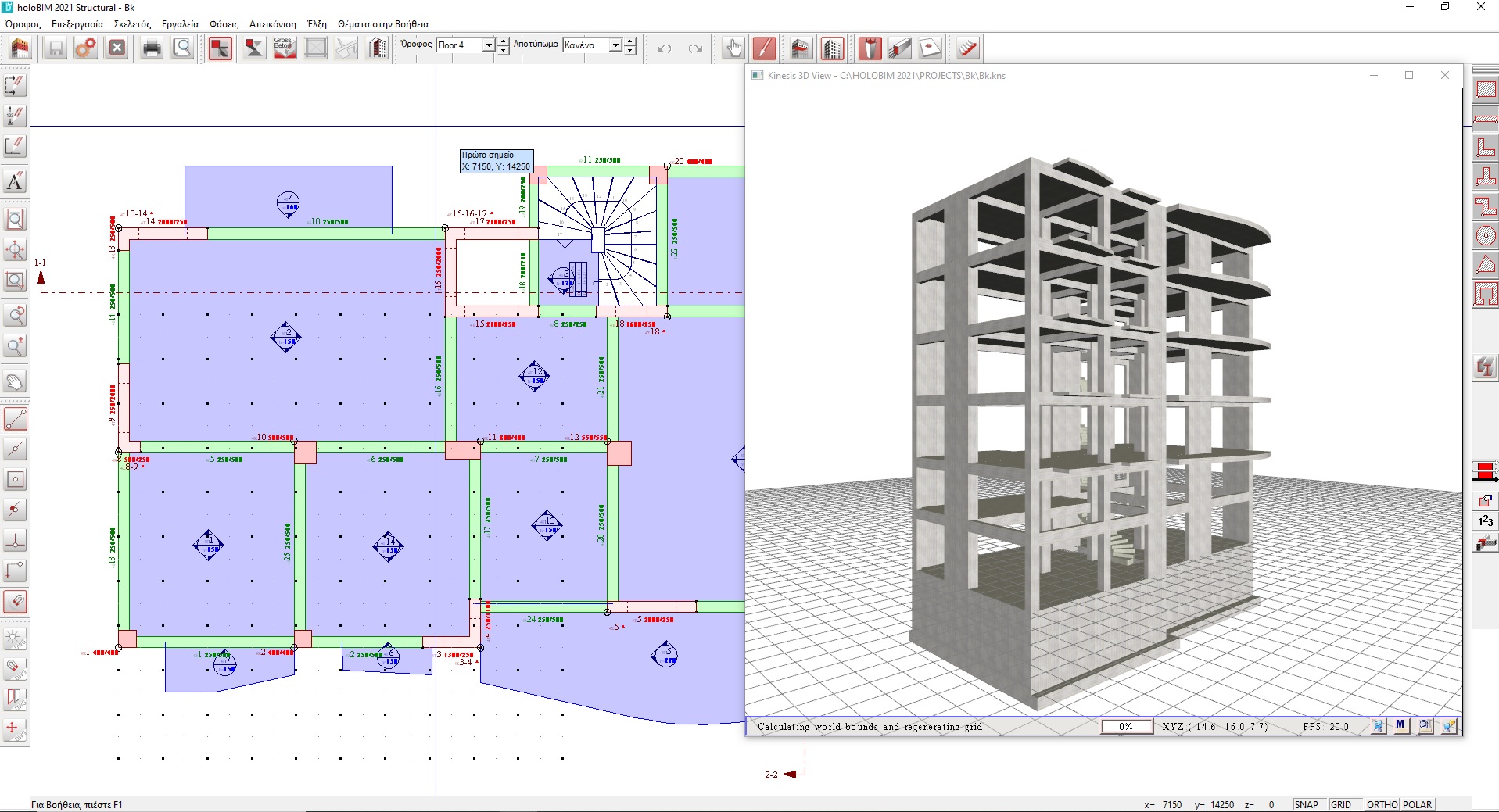The height and width of the screenshot is (812, 1499).
Task: Click the 0% progress bar in 3D view
Action: pos(1127,726)
